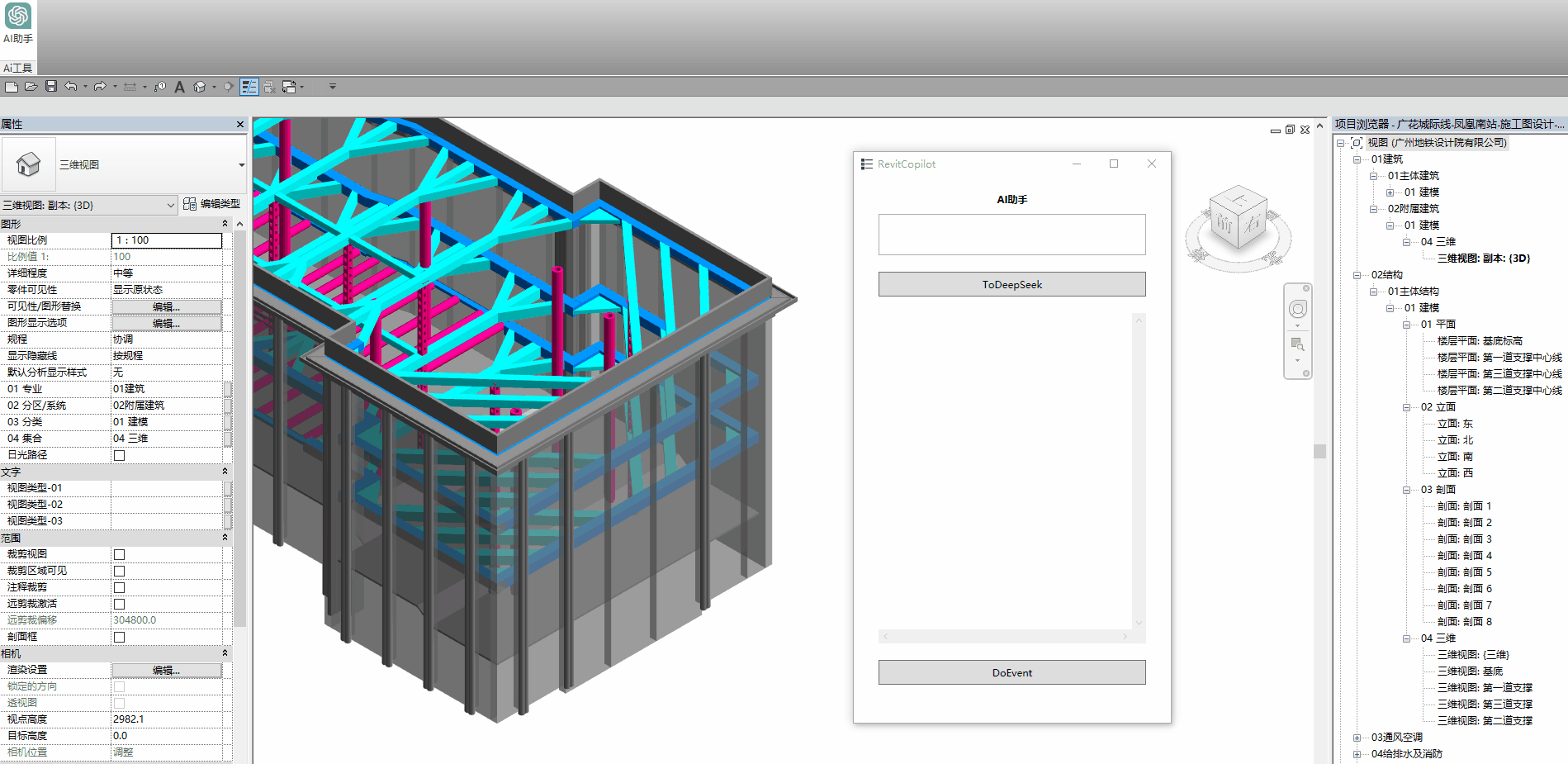This screenshot has width=1568, height=764.
Task: Click the ViewCube front face 前
Action: tap(1225, 223)
